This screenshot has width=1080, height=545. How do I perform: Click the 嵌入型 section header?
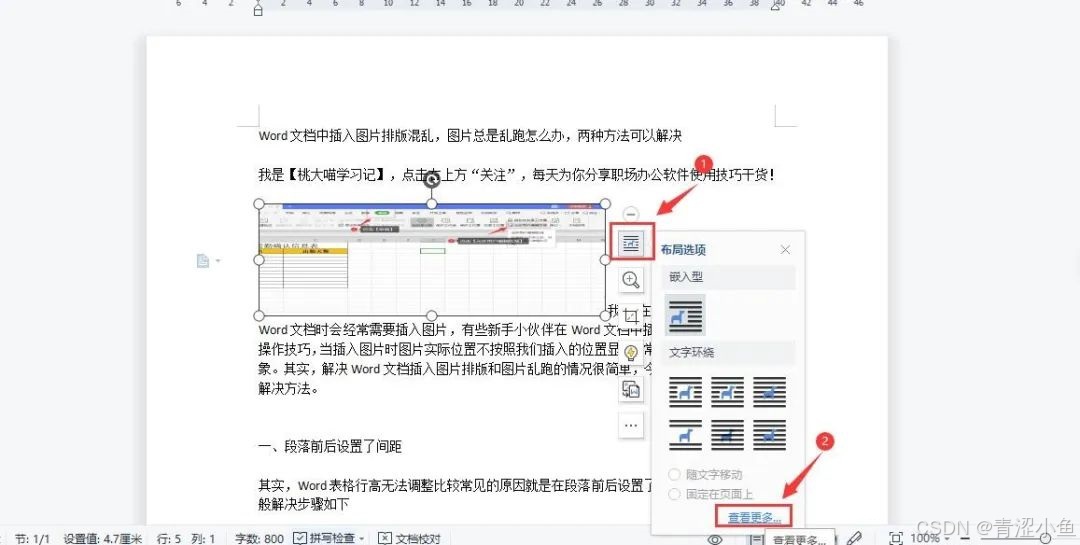(728, 277)
